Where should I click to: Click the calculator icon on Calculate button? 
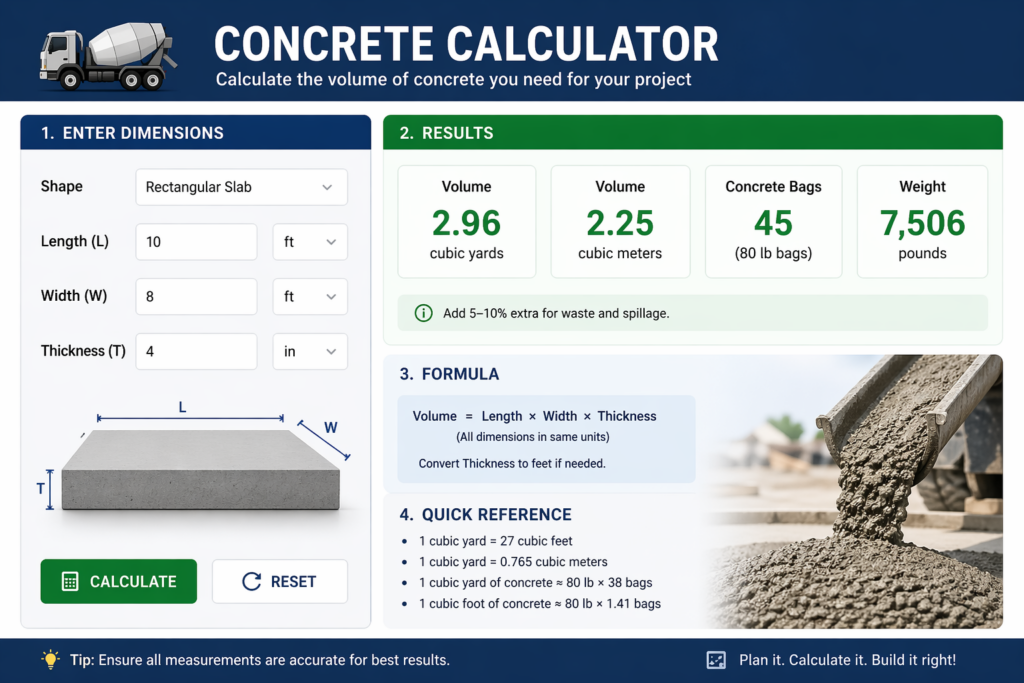click(x=70, y=582)
